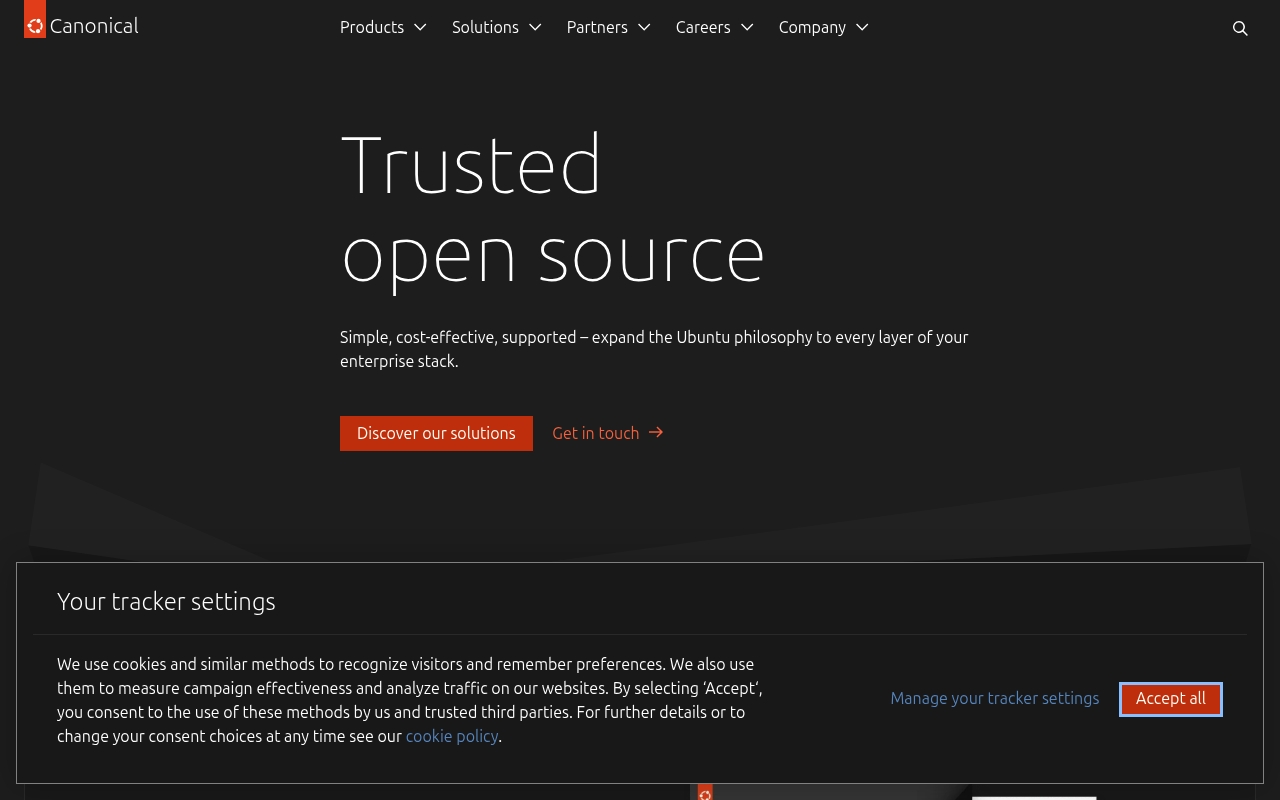Open the Solutions navigation item
Image resolution: width=1280 pixels, height=800 pixels.
point(497,27)
